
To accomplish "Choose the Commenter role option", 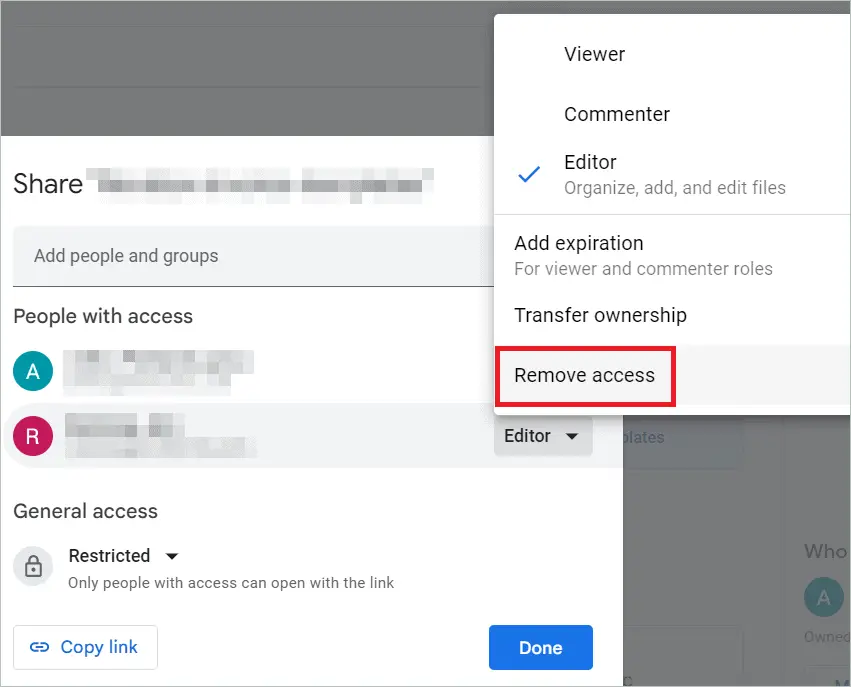I will click(616, 114).
